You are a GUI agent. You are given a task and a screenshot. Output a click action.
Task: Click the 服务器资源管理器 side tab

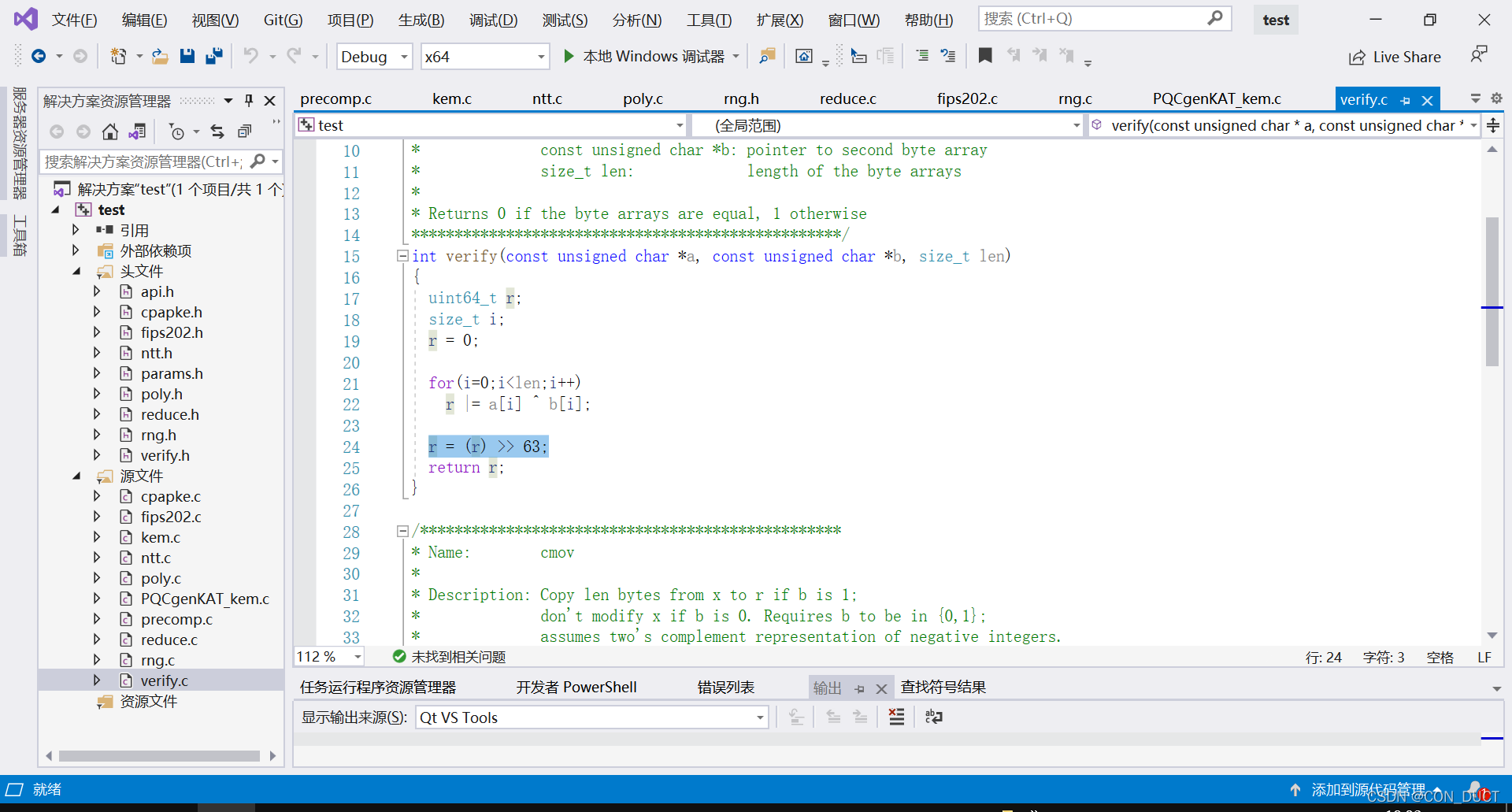point(20,143)
